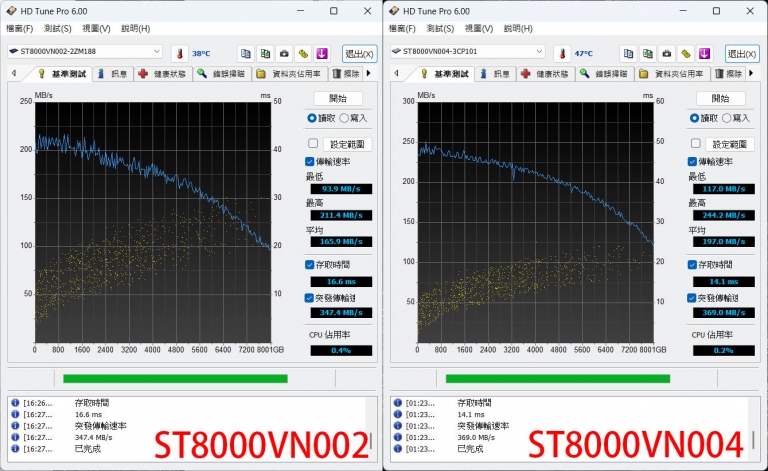This screenshot has height=471, width=768.
Task: Open ST8000VN004-3CP101 drive dropdown
Action: click(x=467, y=51)
